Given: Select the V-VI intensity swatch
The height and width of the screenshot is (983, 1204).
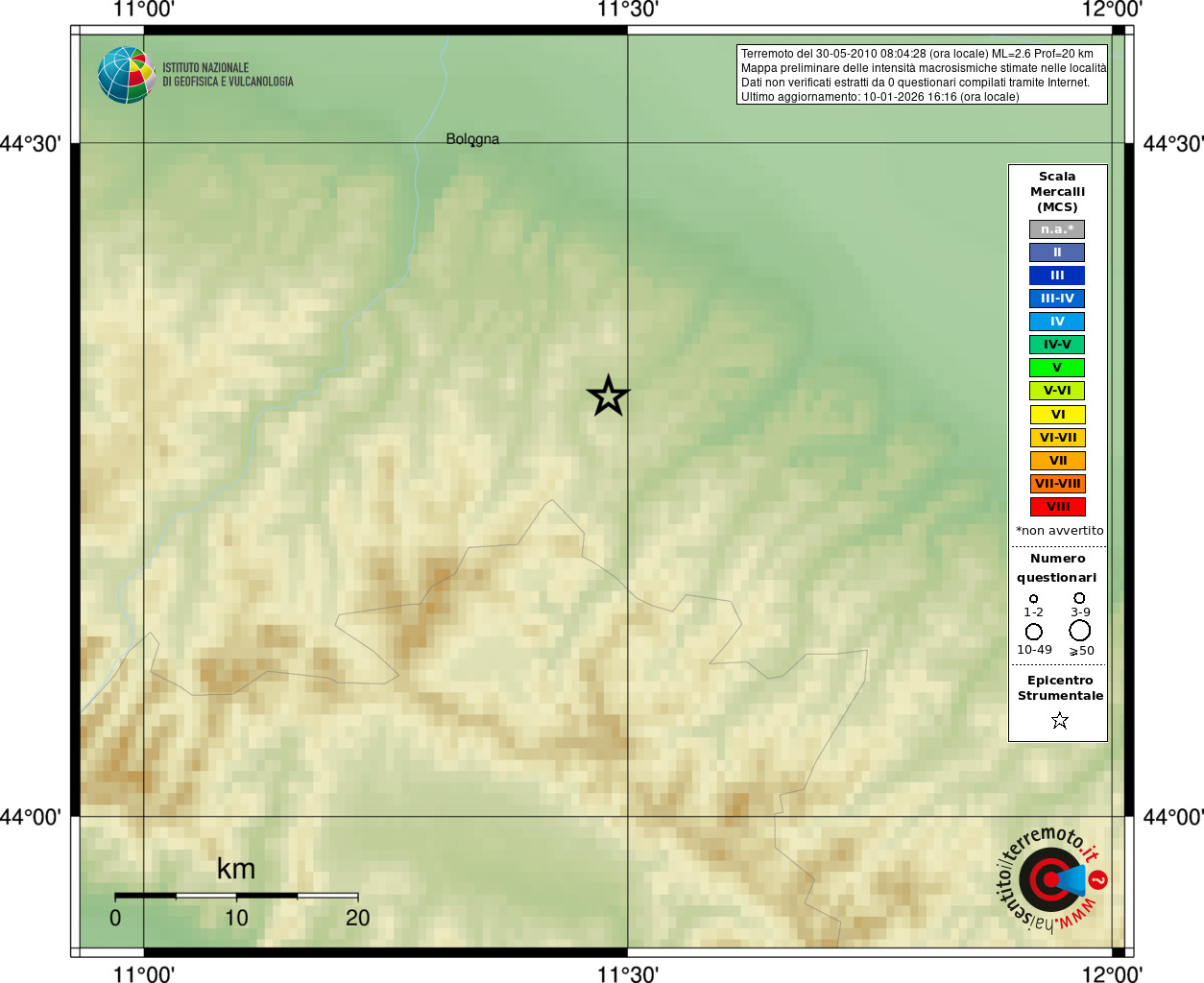Looking at the screenshot, I should [1057, 391].
